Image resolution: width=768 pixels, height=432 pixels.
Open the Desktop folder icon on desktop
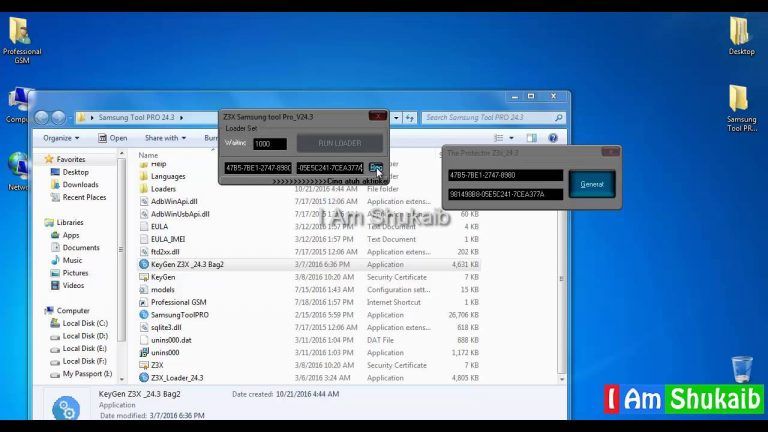click(741, 36)
